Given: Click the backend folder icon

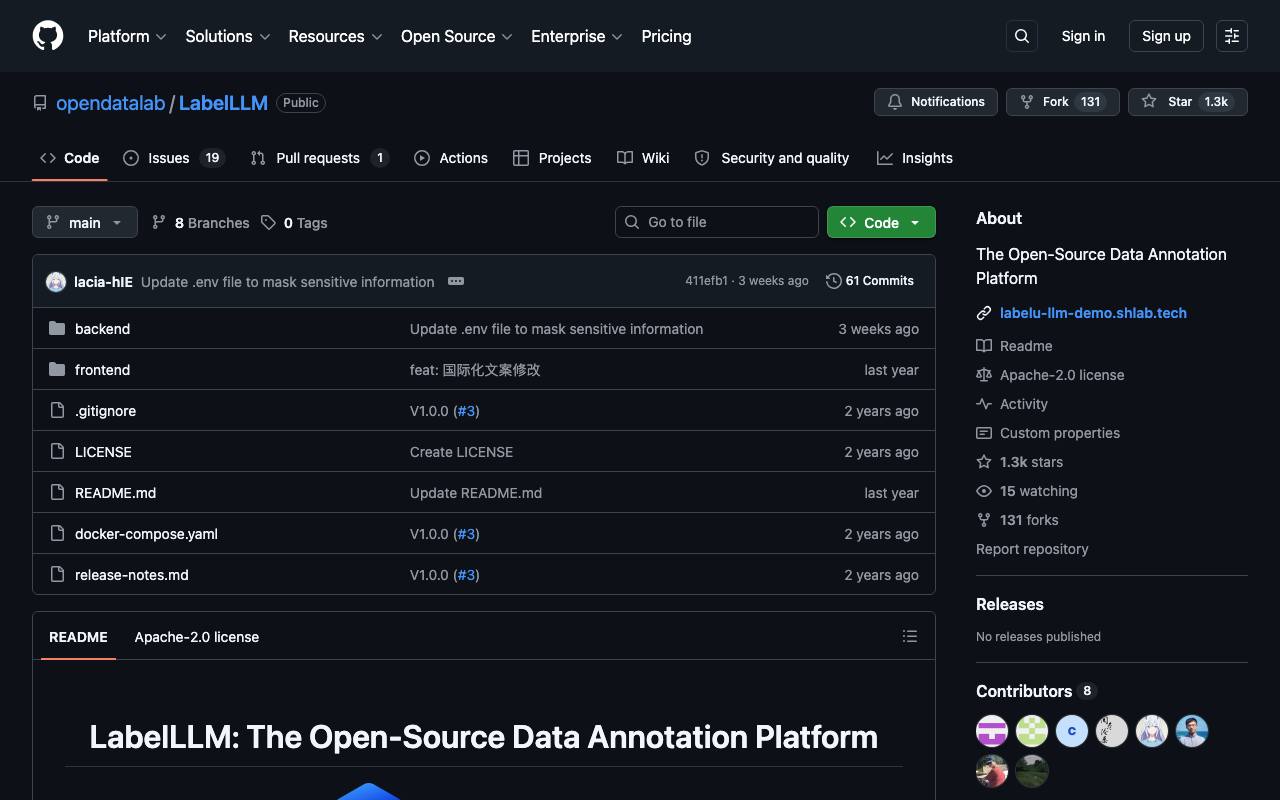Looking at the screenshot, I should pos(57,329).
